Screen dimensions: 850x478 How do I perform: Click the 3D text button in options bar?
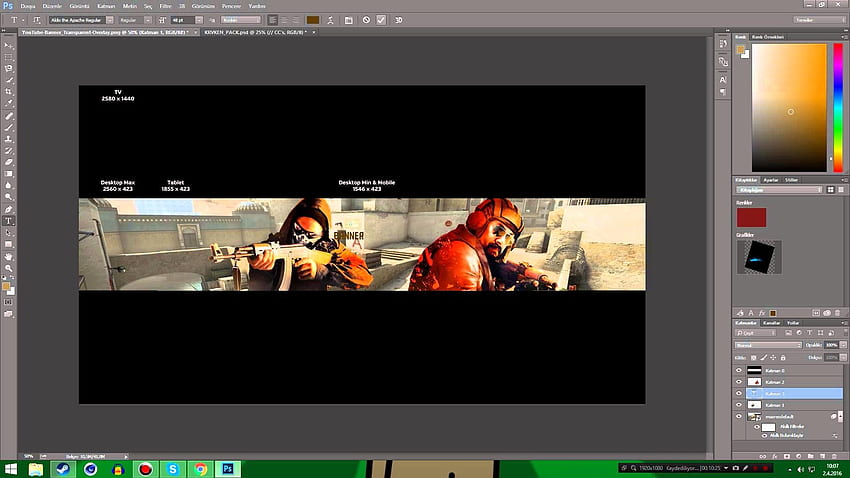398,20
